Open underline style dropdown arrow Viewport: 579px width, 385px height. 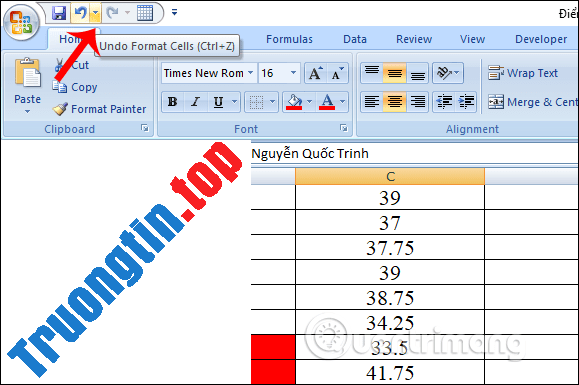tap(234, 102)
